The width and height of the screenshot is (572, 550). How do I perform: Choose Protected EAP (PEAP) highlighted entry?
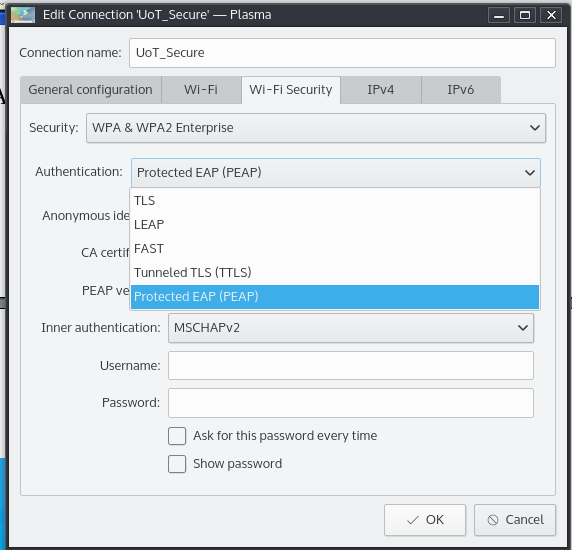(335, 297)
